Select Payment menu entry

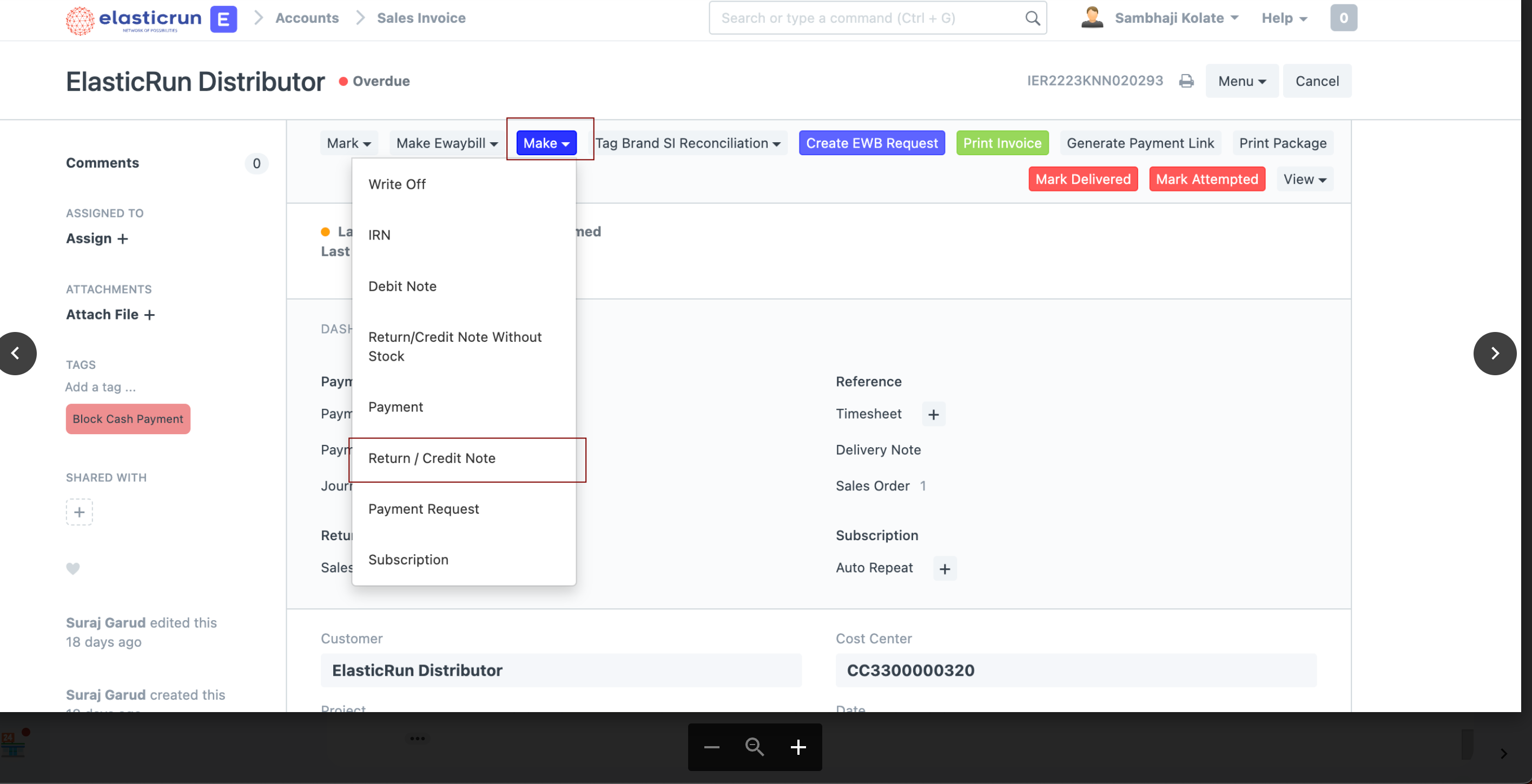463,407
